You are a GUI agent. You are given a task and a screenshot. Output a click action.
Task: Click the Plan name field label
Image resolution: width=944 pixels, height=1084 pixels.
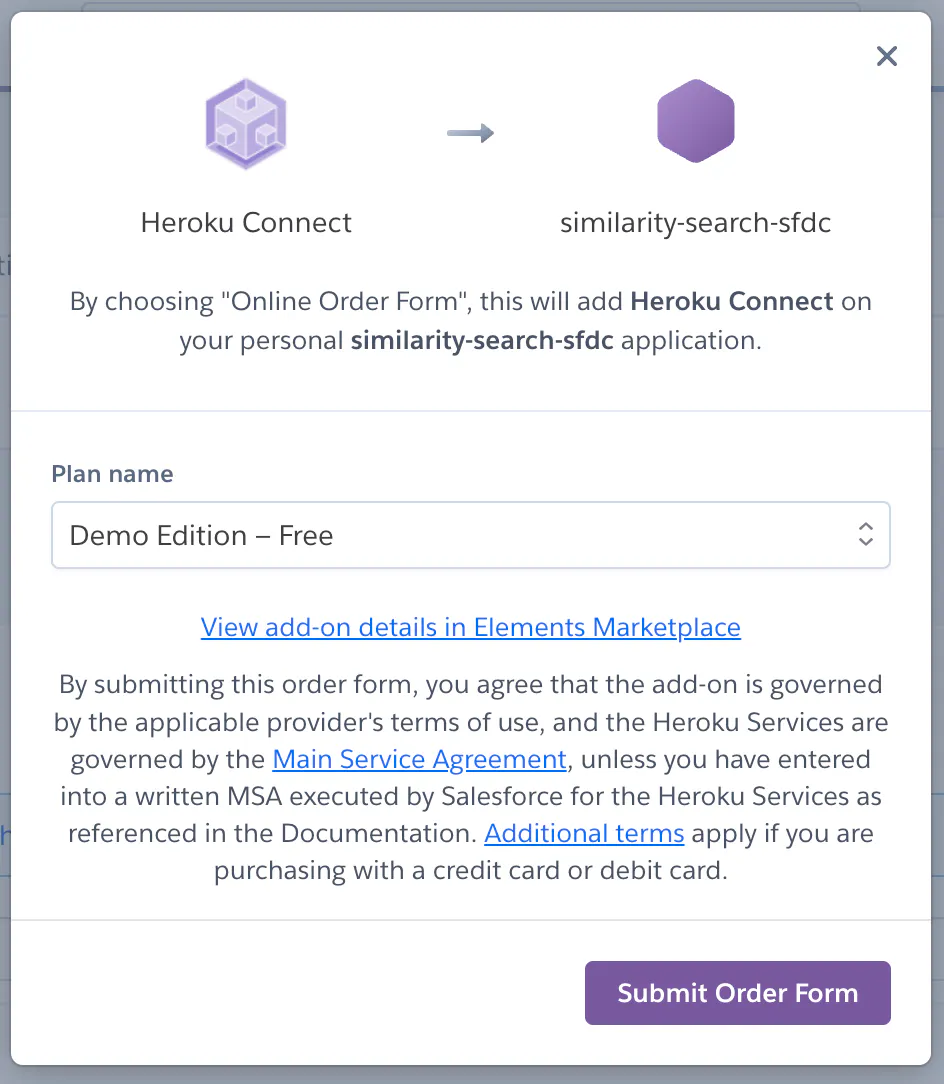pyautogui.click(x=112, y=474)
